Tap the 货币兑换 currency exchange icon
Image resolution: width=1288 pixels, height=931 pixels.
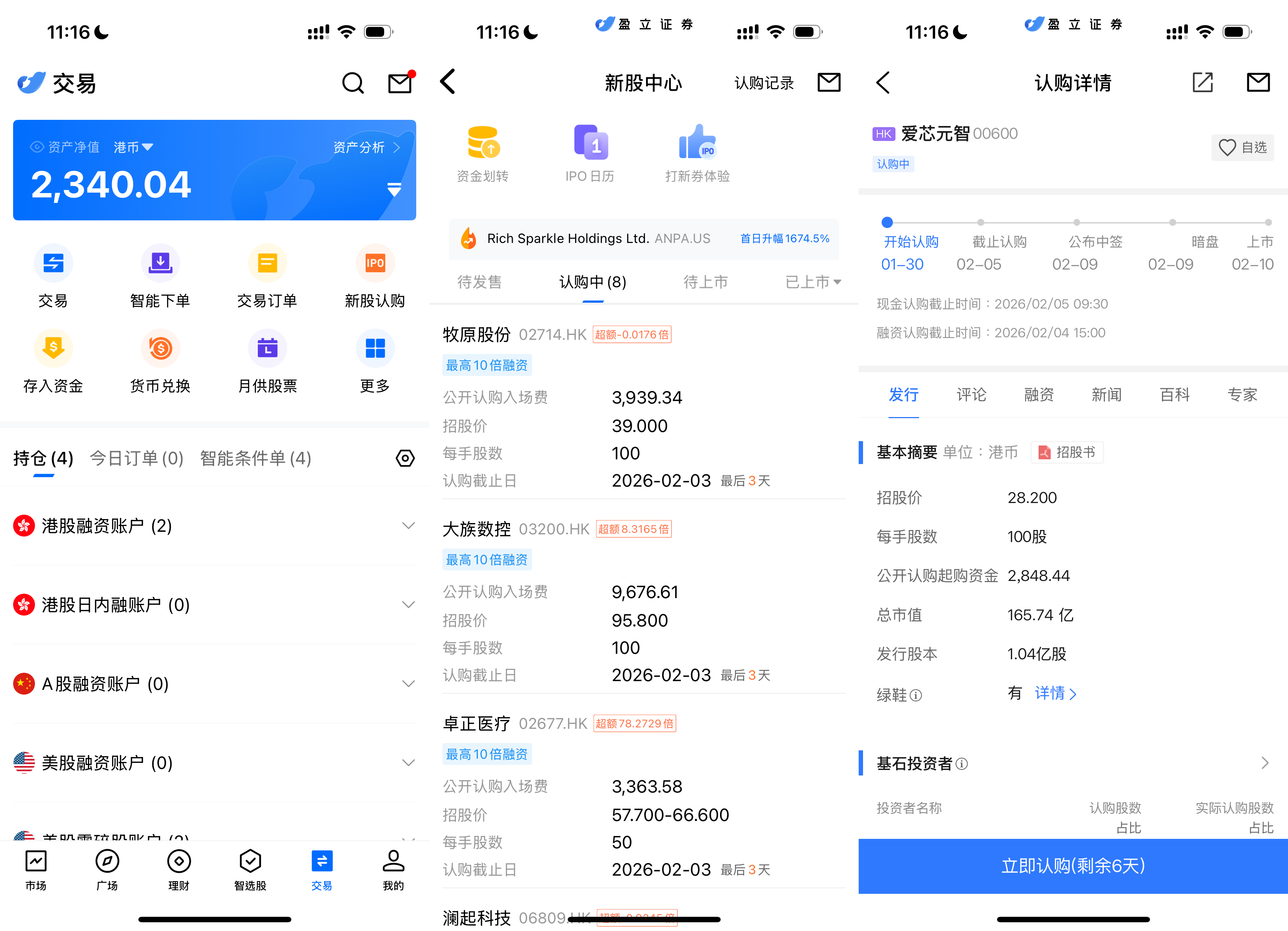160,348
